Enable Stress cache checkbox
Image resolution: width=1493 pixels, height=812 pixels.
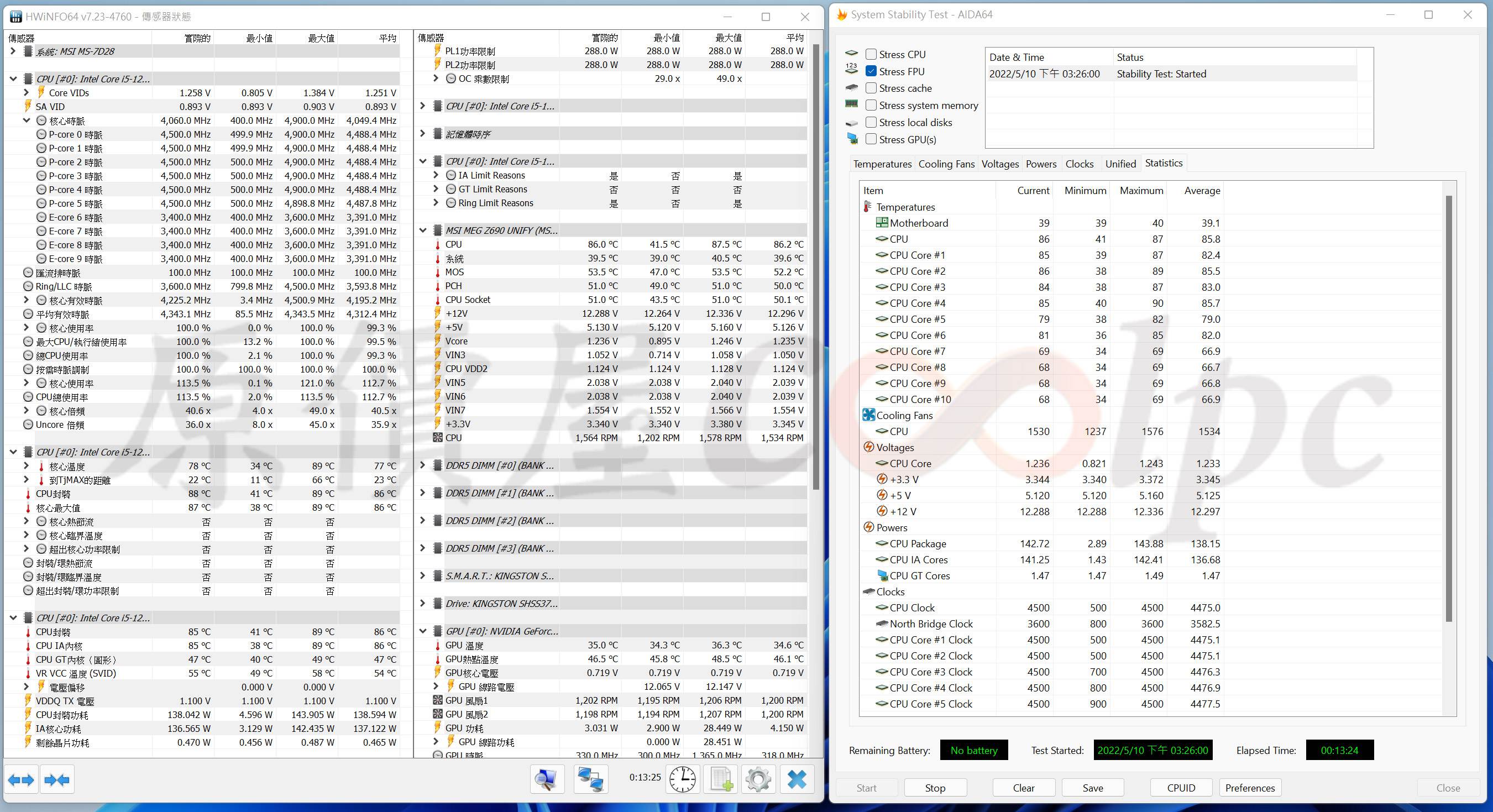pos(871,88)
